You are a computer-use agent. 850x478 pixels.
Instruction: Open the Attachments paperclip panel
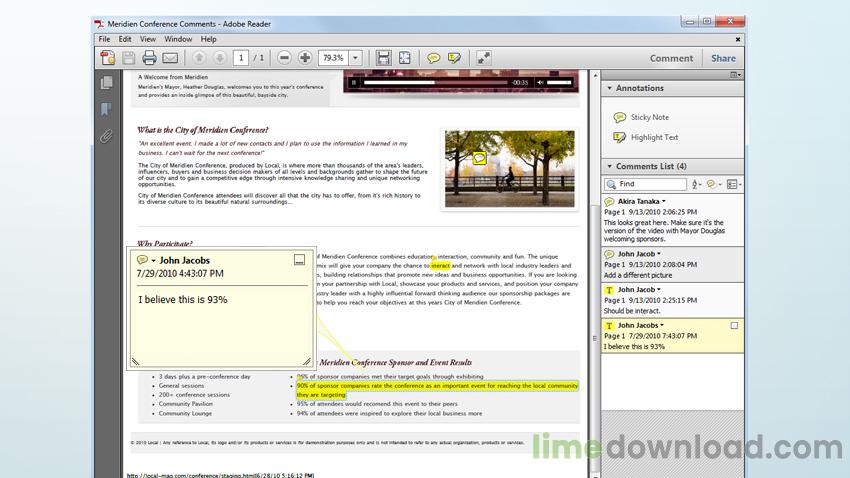click(106, 135)
